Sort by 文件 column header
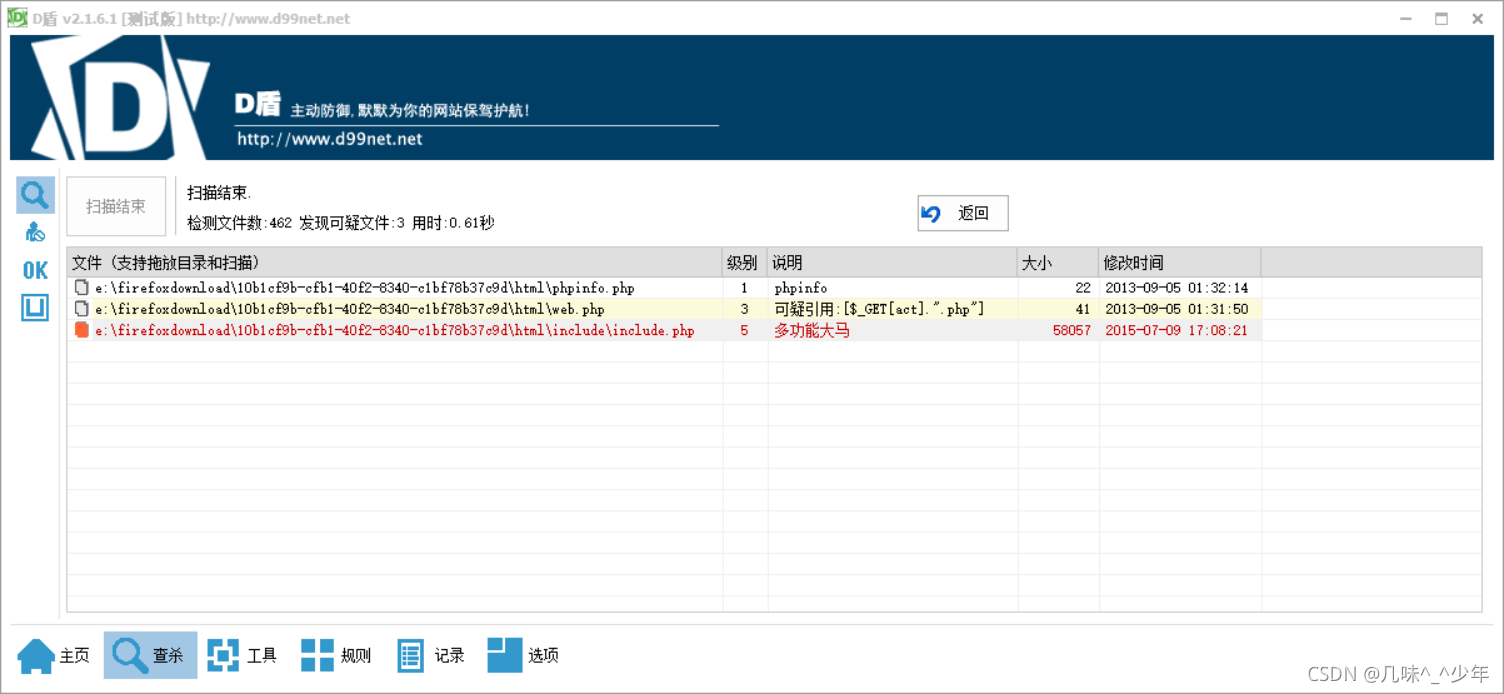Viewport: 1504px width, 694px height. click(x=394, y=263)
